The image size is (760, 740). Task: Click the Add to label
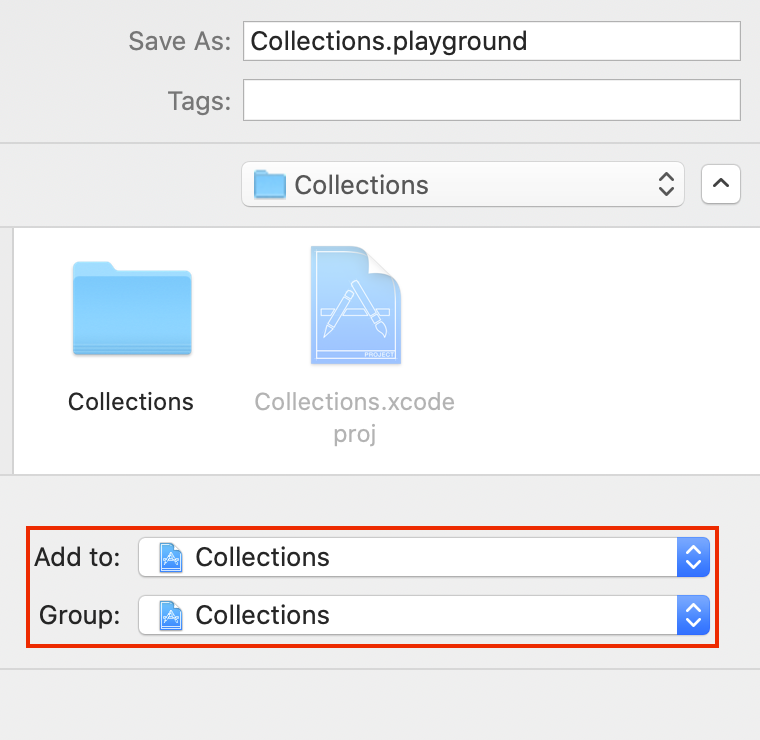pos(77,557)
